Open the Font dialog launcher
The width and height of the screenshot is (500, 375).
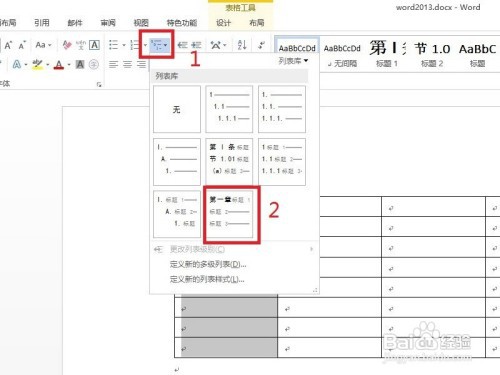(x=99, y=85)
